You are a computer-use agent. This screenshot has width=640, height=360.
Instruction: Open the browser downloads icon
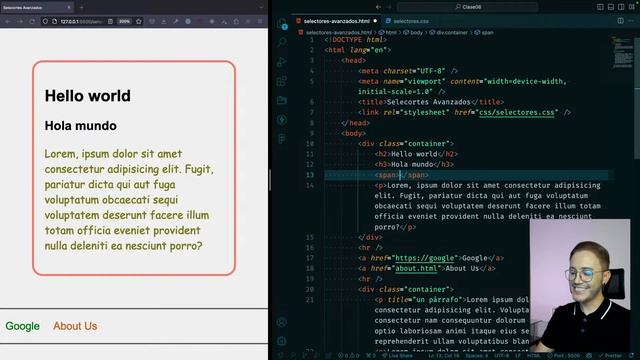pos(164,21)
